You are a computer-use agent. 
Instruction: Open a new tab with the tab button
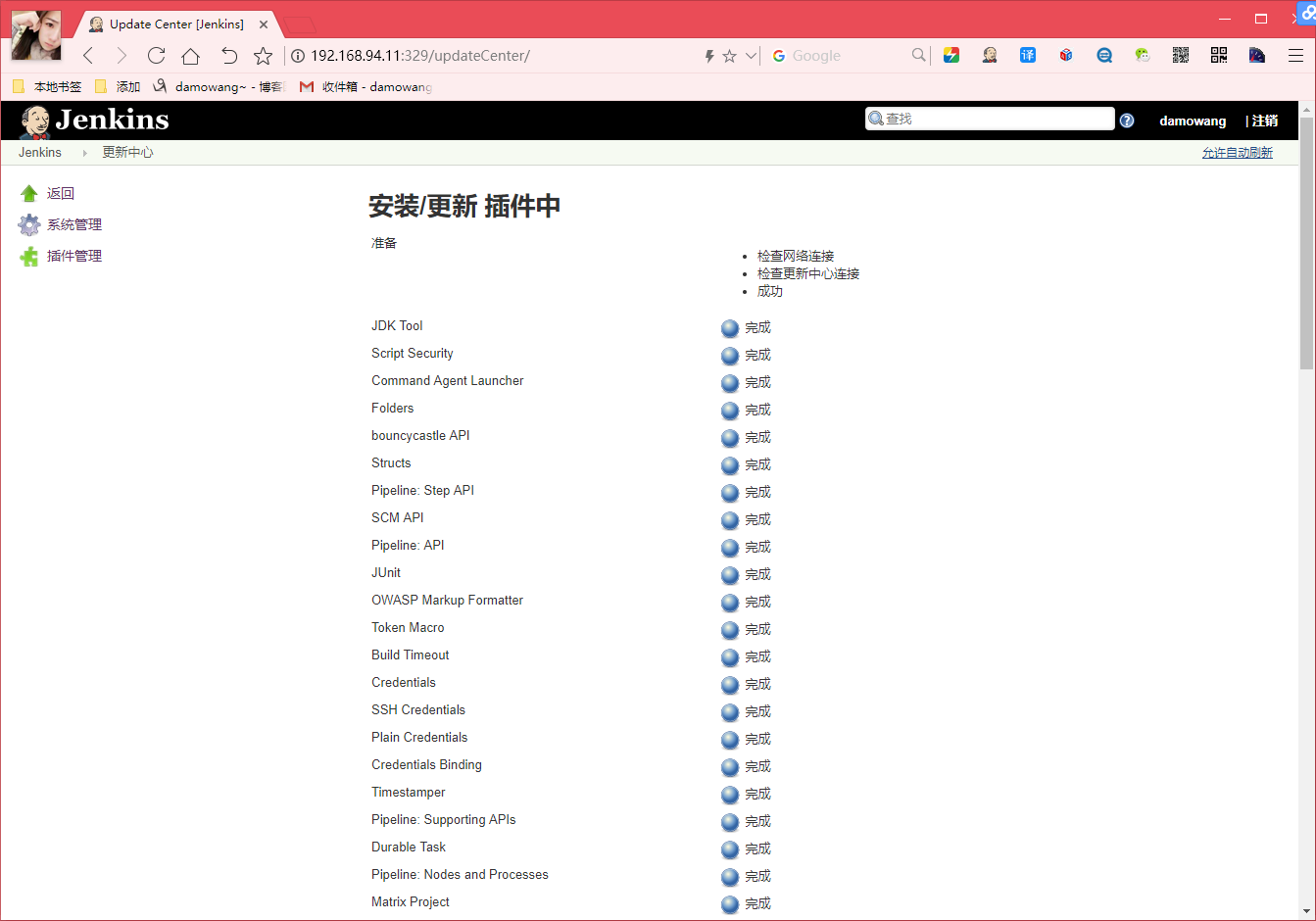pos(300,24)
